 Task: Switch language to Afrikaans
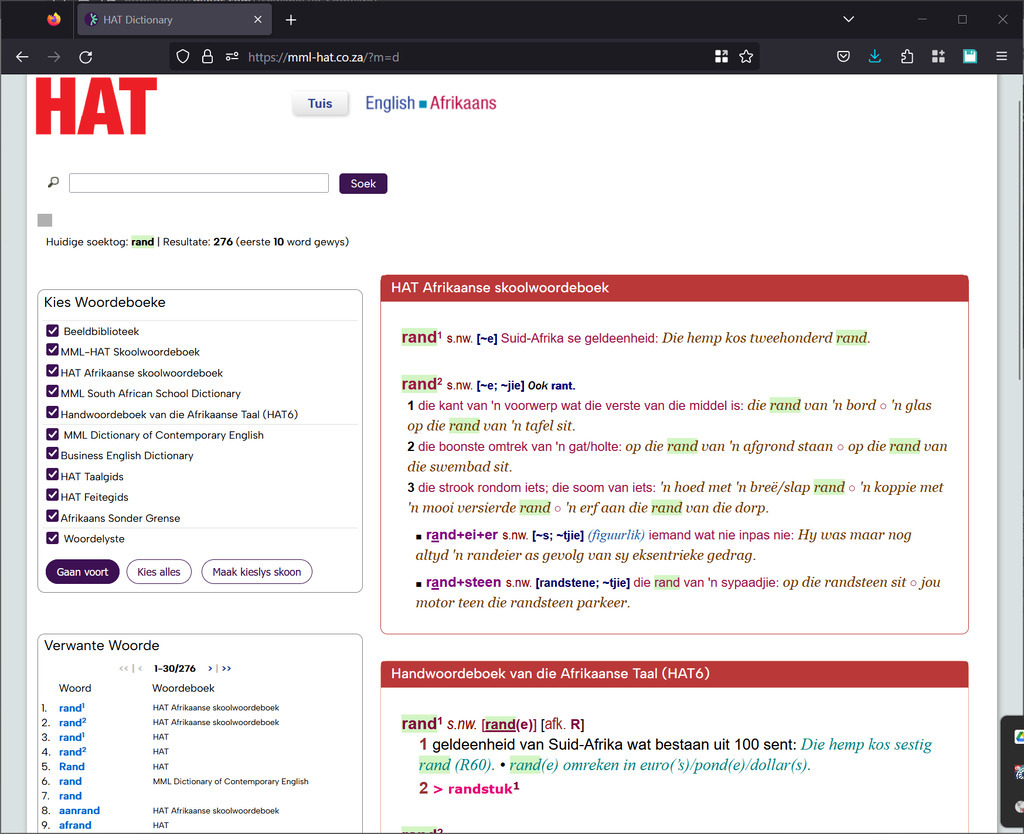[463, 103]
